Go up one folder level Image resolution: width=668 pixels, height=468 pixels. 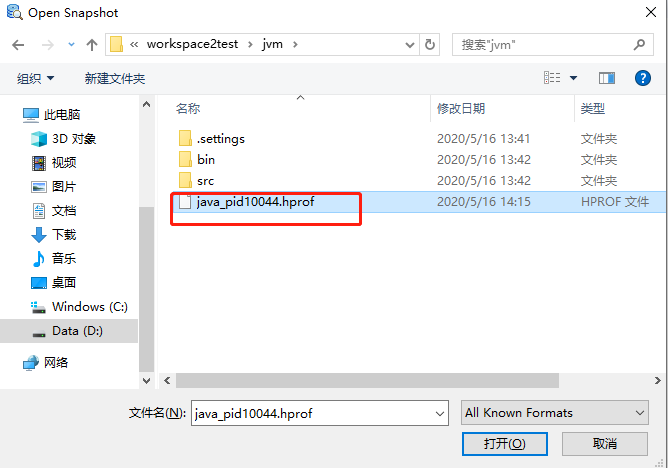click(92, 45)
